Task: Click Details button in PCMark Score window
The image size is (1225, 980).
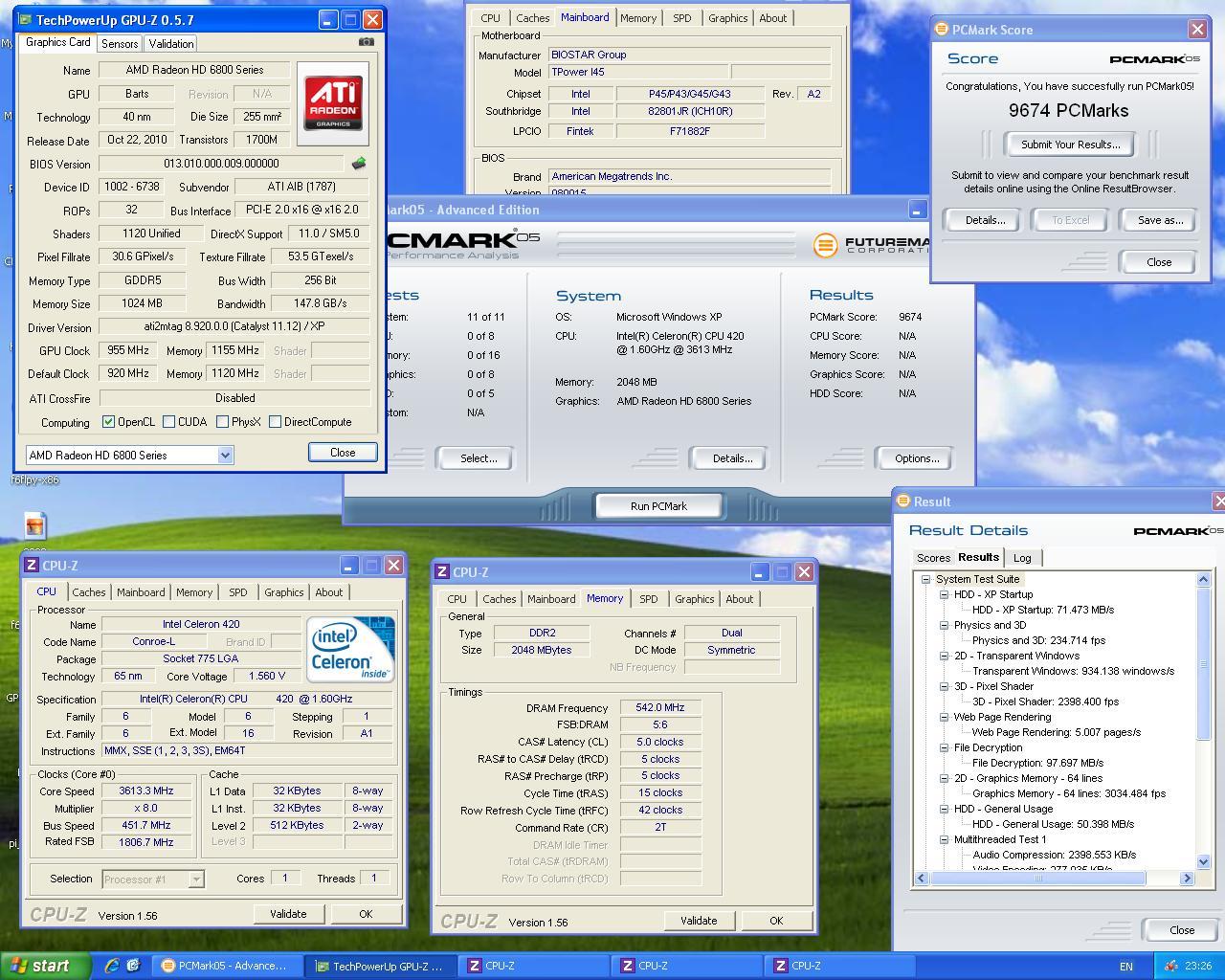Action: coord(985,220)
